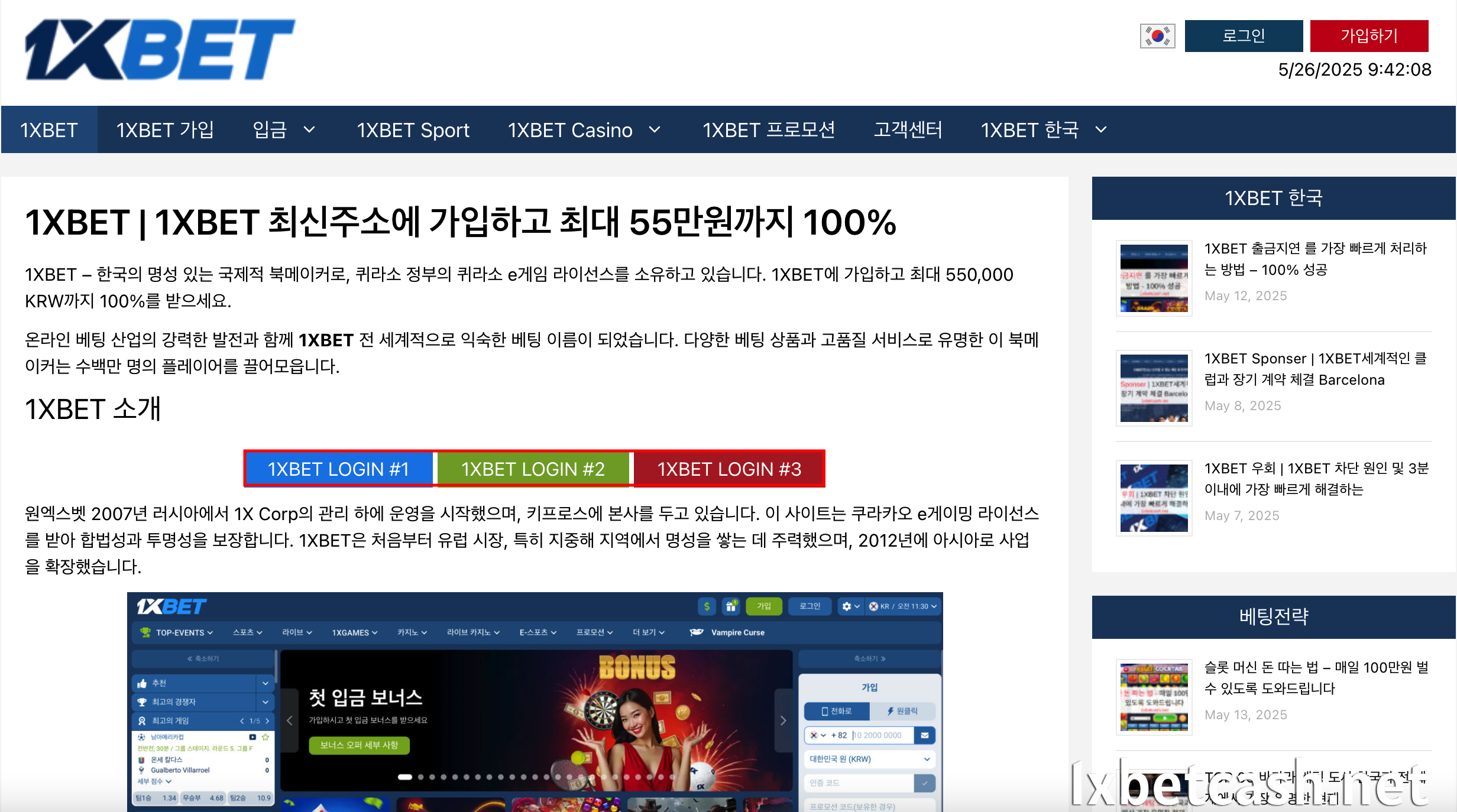Click the May 7, 2025 date
This screenshot has height=812, width=1457.
point(1242,515)
